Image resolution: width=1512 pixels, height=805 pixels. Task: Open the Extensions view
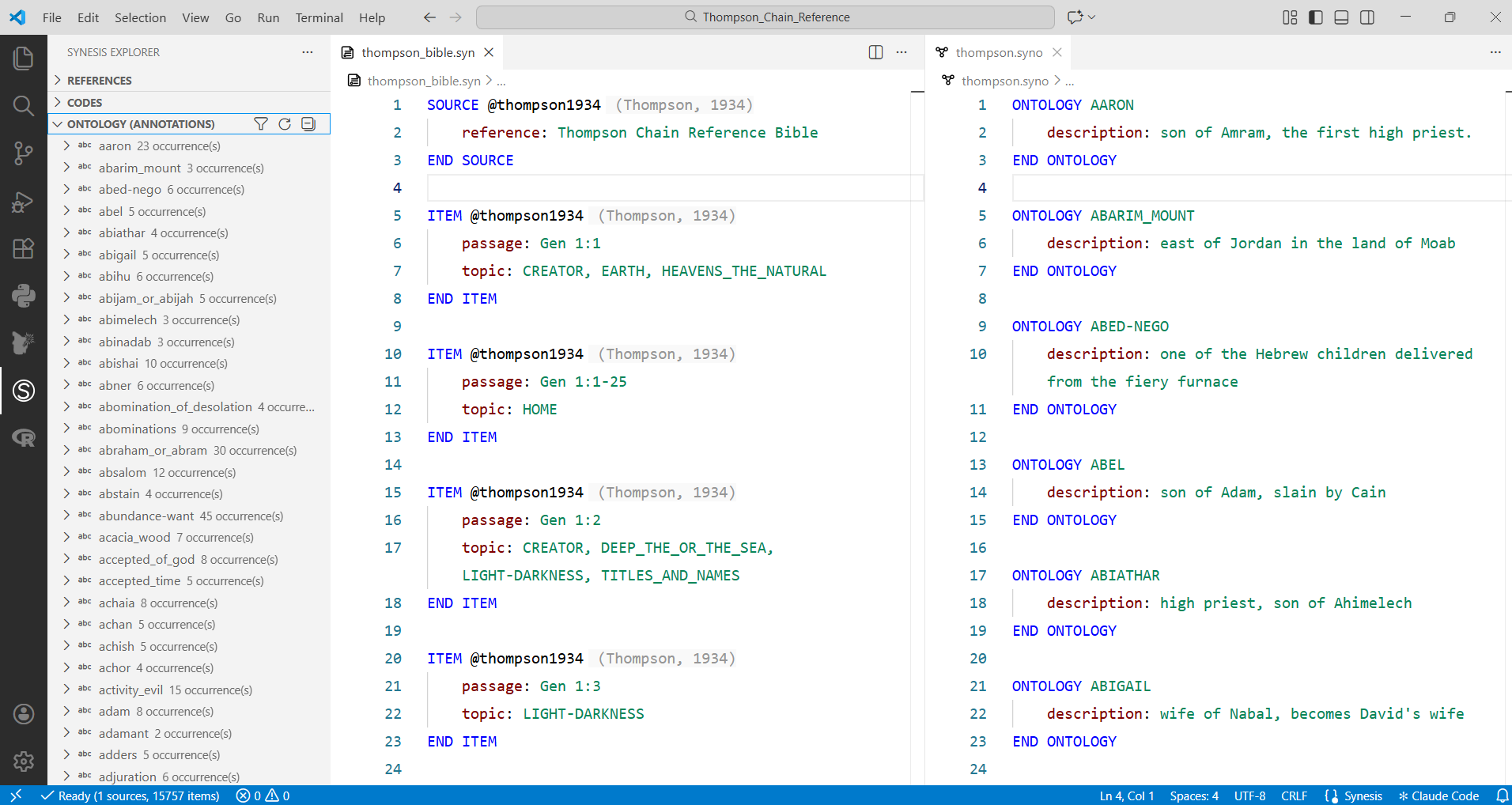pyautogui.click(x=24, y=248)
